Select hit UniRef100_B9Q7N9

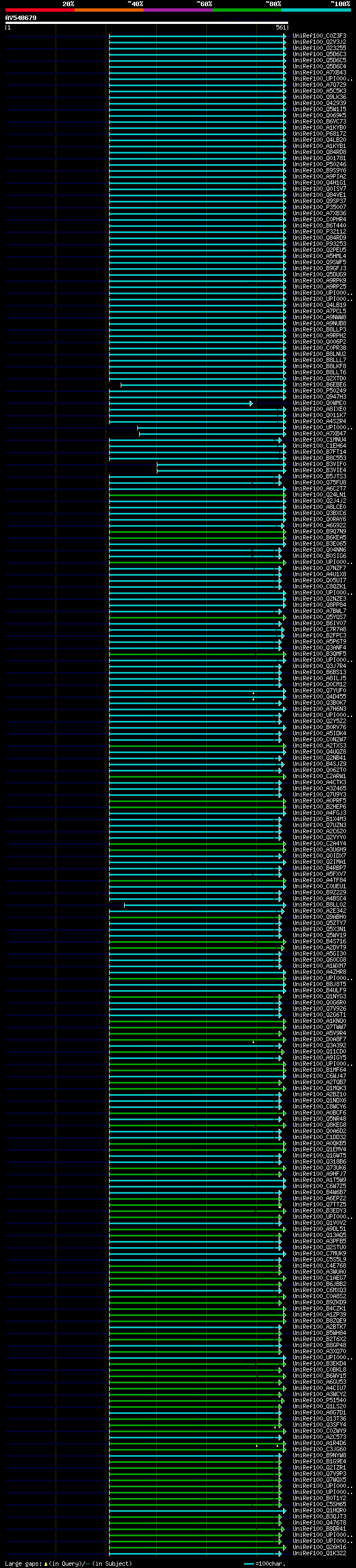click(319, 531)
